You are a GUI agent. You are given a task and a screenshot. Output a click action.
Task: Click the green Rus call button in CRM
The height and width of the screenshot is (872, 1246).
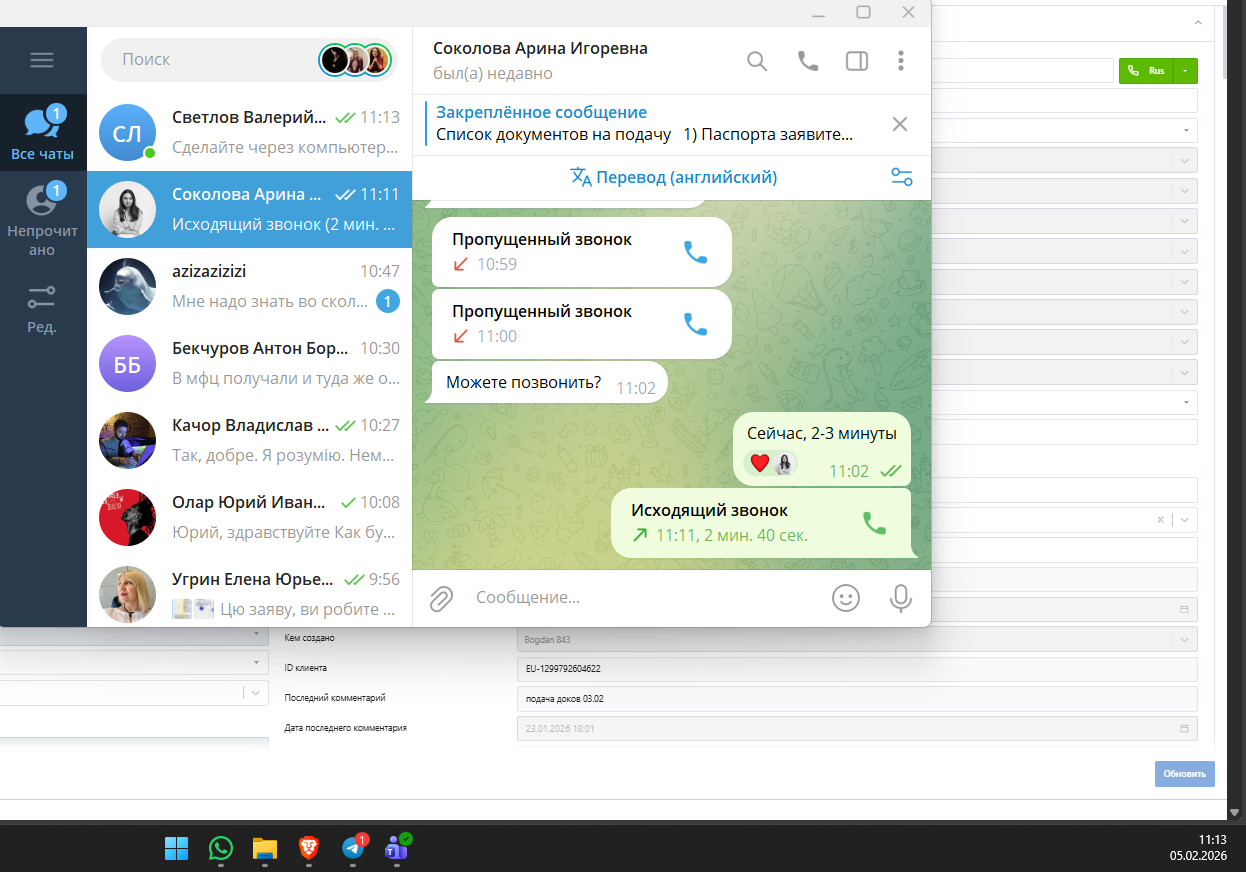click(1145, 71)
